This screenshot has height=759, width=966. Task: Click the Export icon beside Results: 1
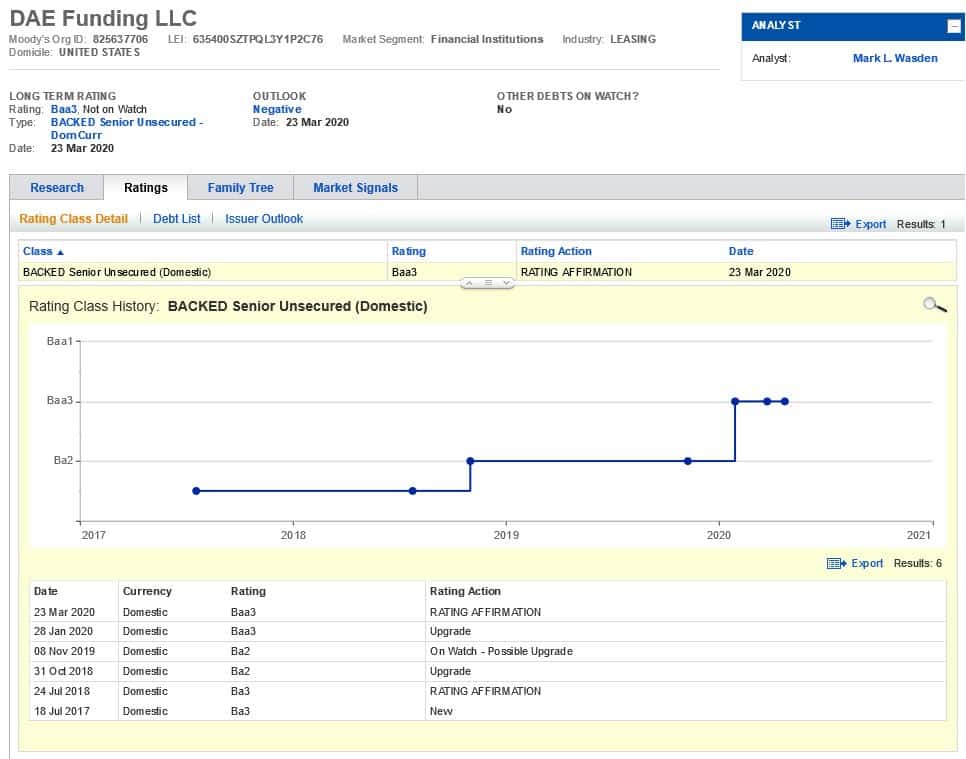(840, 224)
